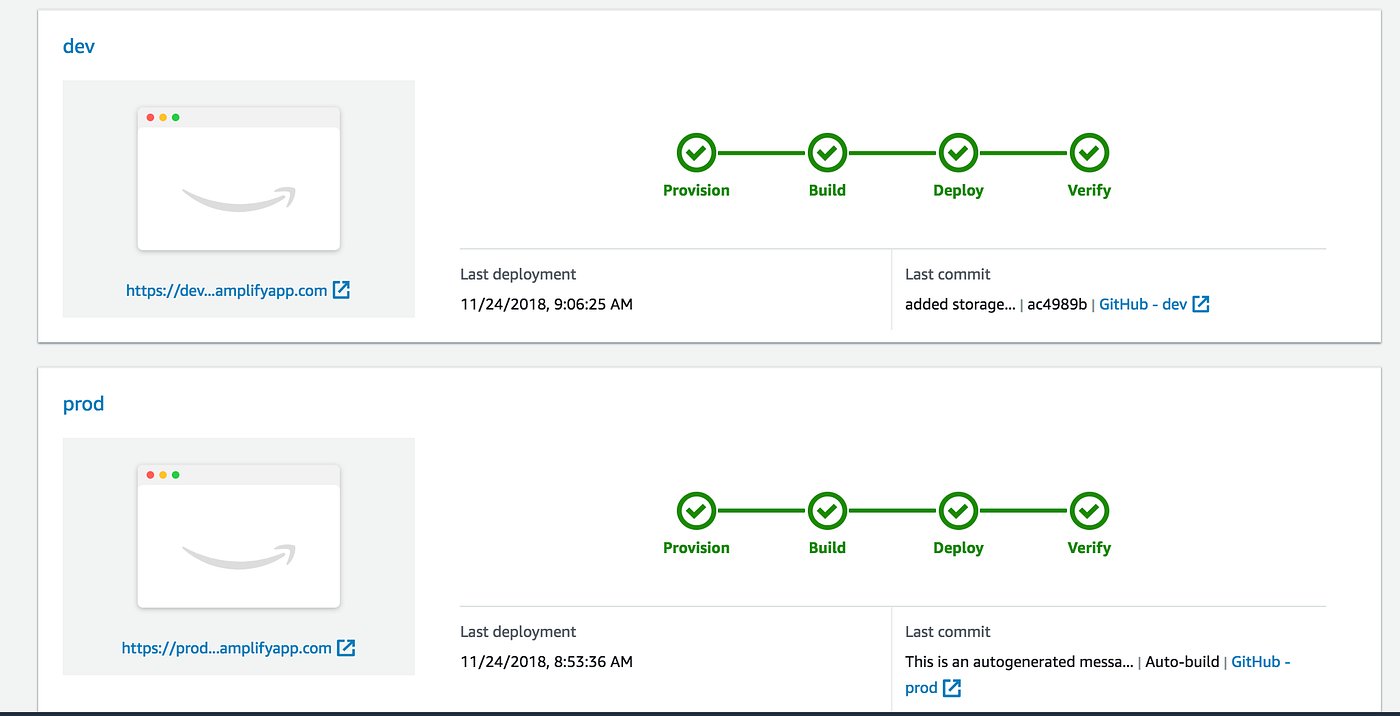Open the dev branch details

(x=78, y=46)
